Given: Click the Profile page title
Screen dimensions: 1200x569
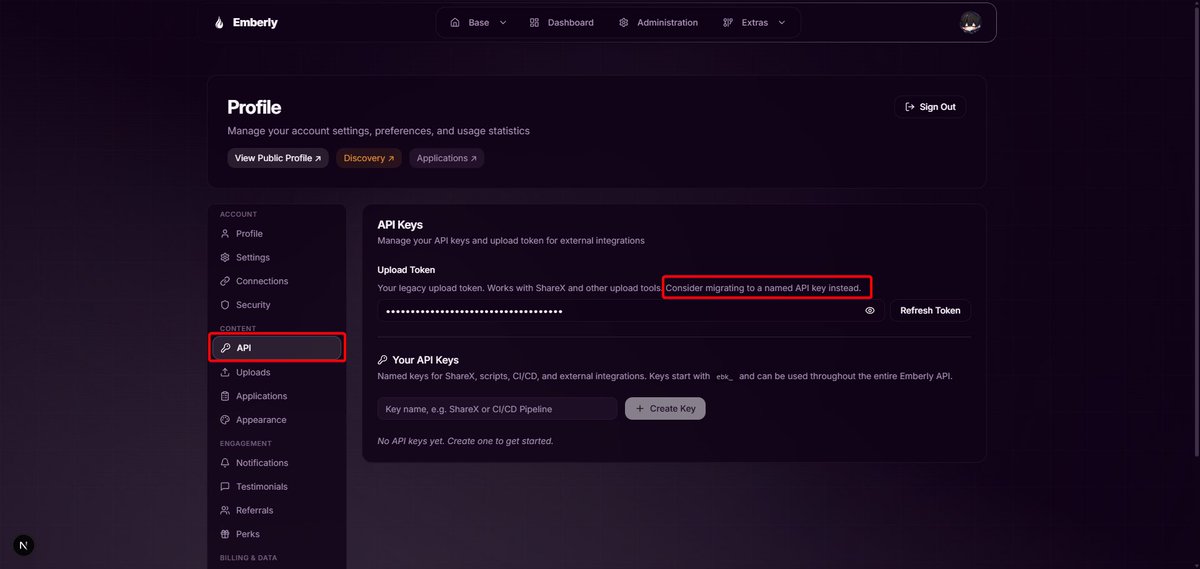Looking at the screenshot, I should coord(254,107).
